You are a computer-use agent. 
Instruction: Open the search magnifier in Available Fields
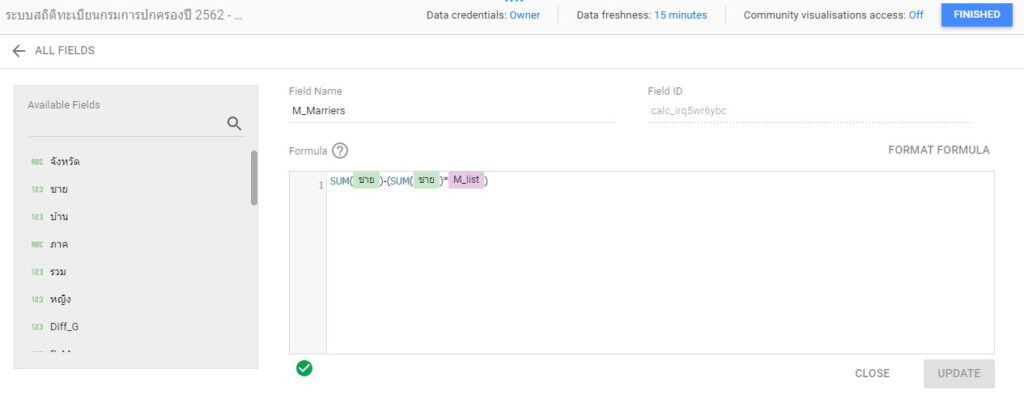pyautogui.click(x=234, y=123)
